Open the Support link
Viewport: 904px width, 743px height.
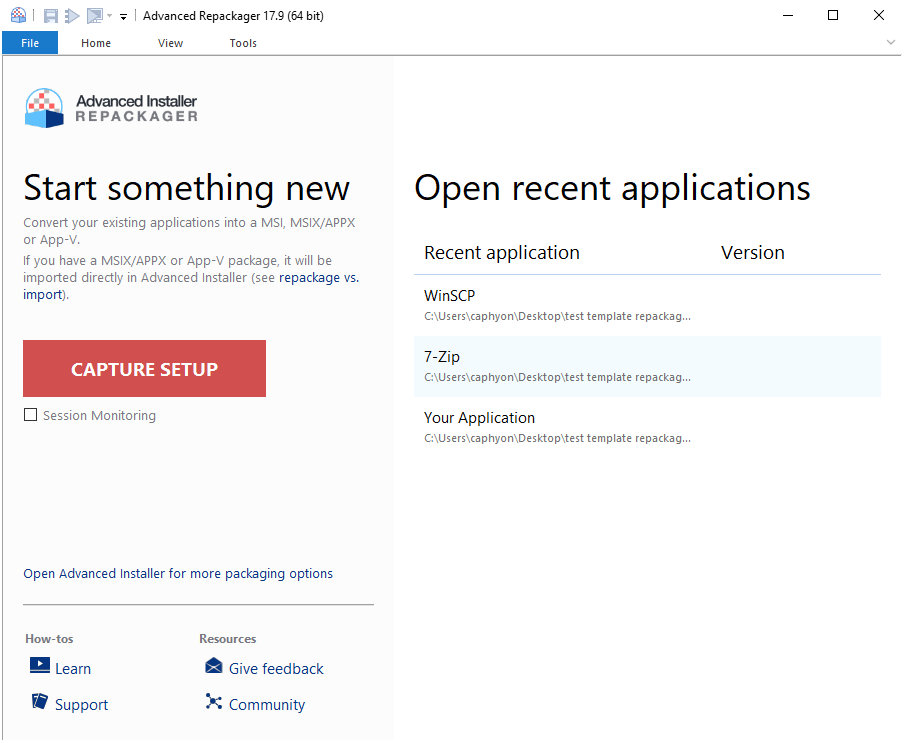81,704
